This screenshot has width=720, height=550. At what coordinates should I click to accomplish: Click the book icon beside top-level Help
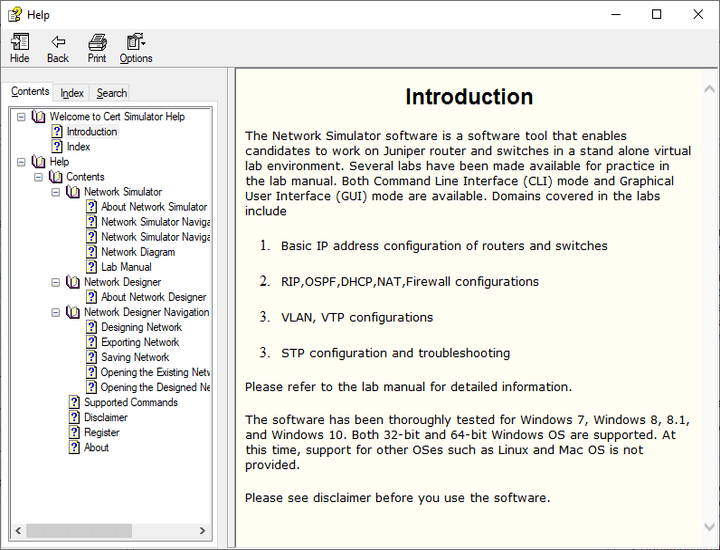tap(39, 162)
